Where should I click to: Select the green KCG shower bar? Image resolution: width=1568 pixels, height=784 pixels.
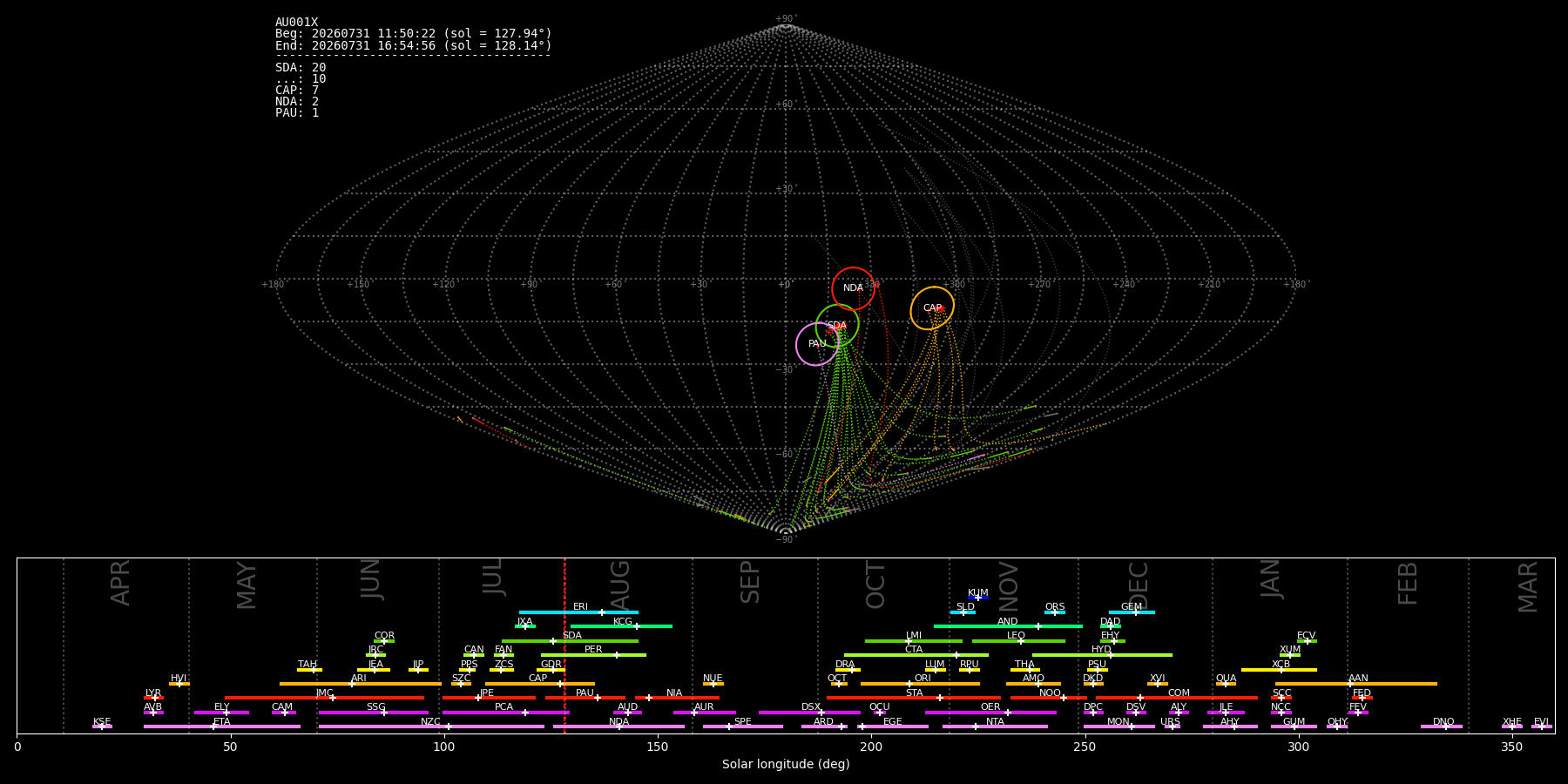pos(621,626)
